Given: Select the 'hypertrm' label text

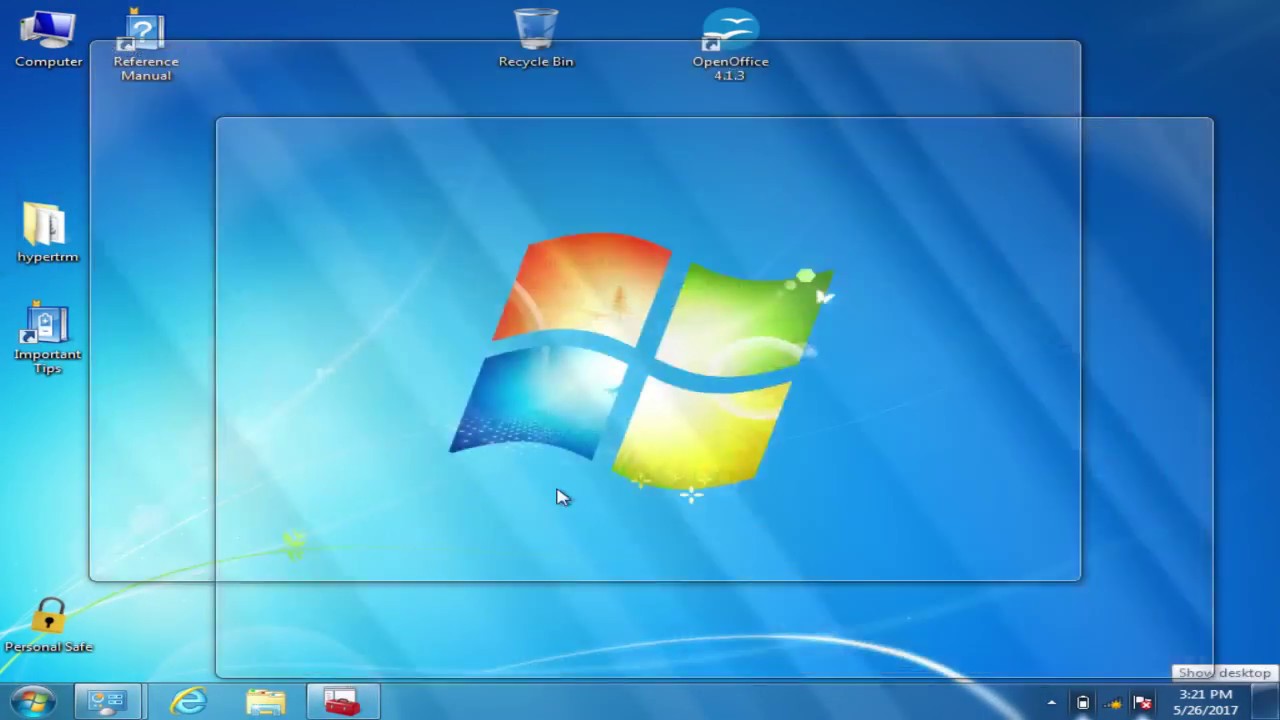Looking at the screenshot, I should click(x=47, y=257).
